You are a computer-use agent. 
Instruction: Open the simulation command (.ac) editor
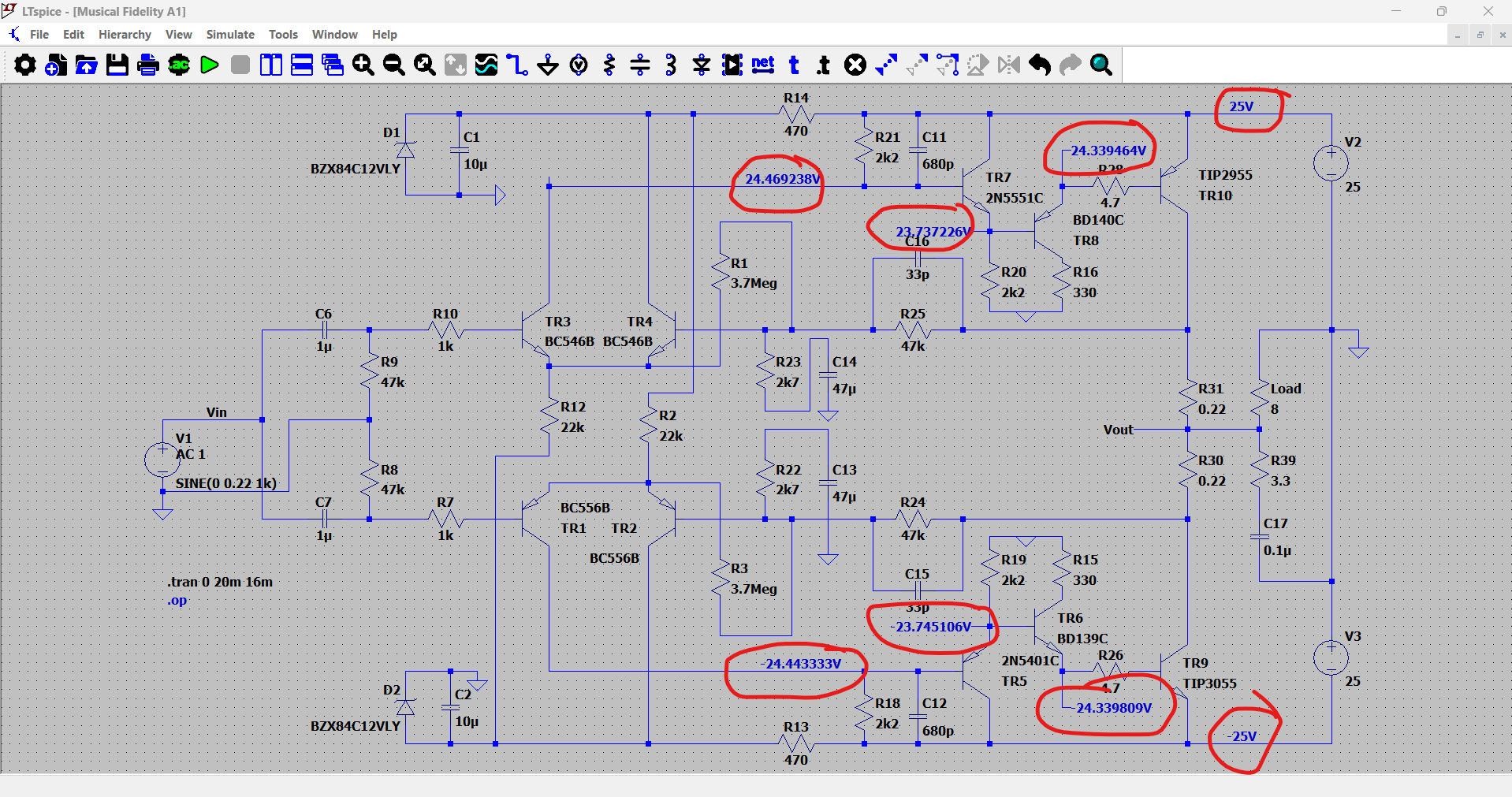pos(179,65)
